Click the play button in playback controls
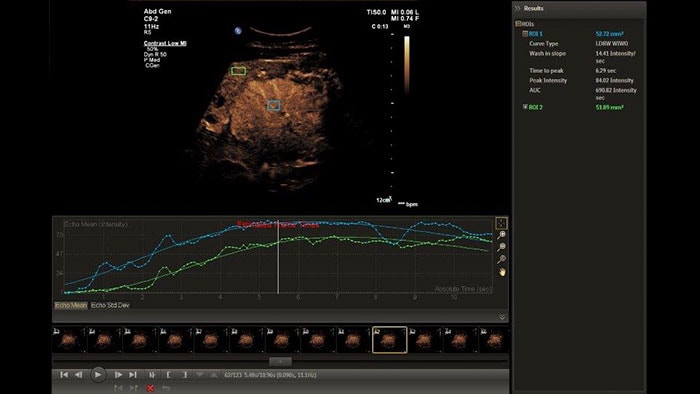 click(x=98, y=375)
